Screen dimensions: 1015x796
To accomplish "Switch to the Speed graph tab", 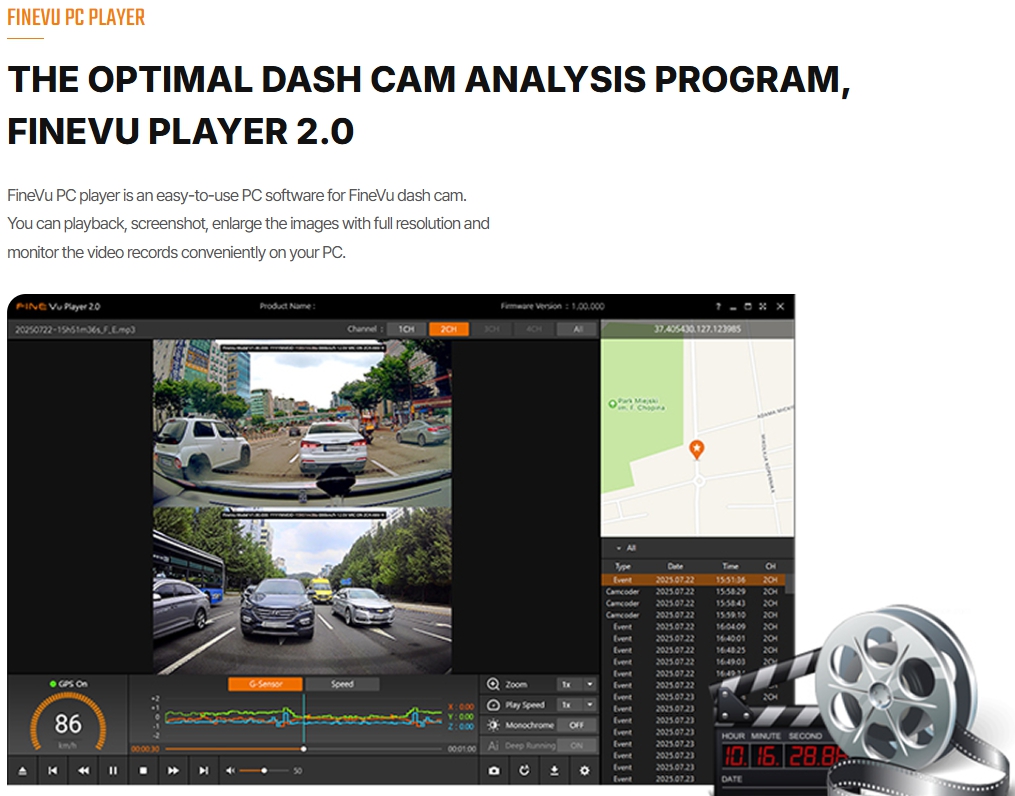I will [342, 685].
